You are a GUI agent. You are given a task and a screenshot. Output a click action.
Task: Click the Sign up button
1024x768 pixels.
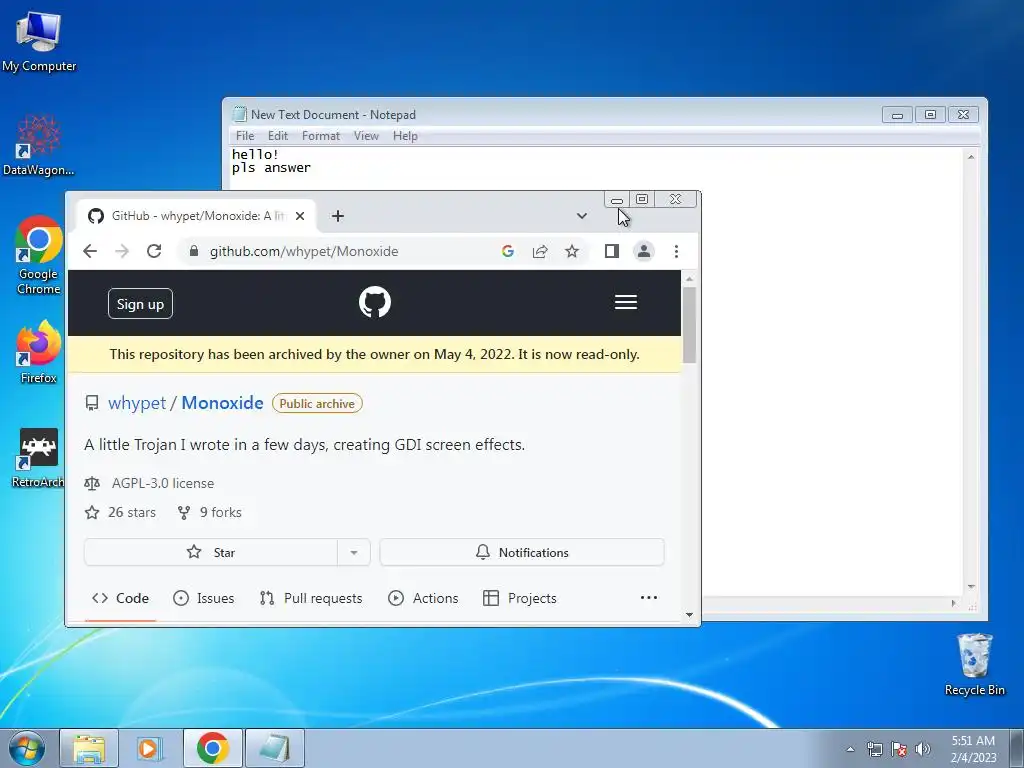(140, 304)
